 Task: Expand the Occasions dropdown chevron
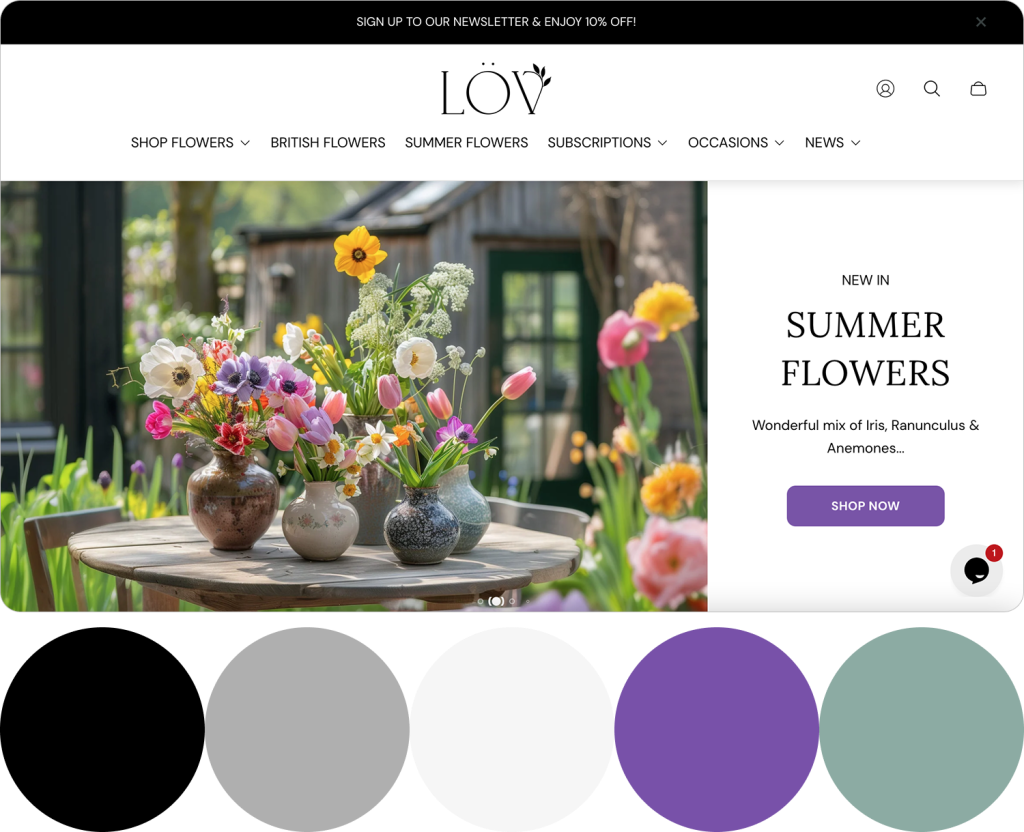pyautogui.click(x=779, y=143)
